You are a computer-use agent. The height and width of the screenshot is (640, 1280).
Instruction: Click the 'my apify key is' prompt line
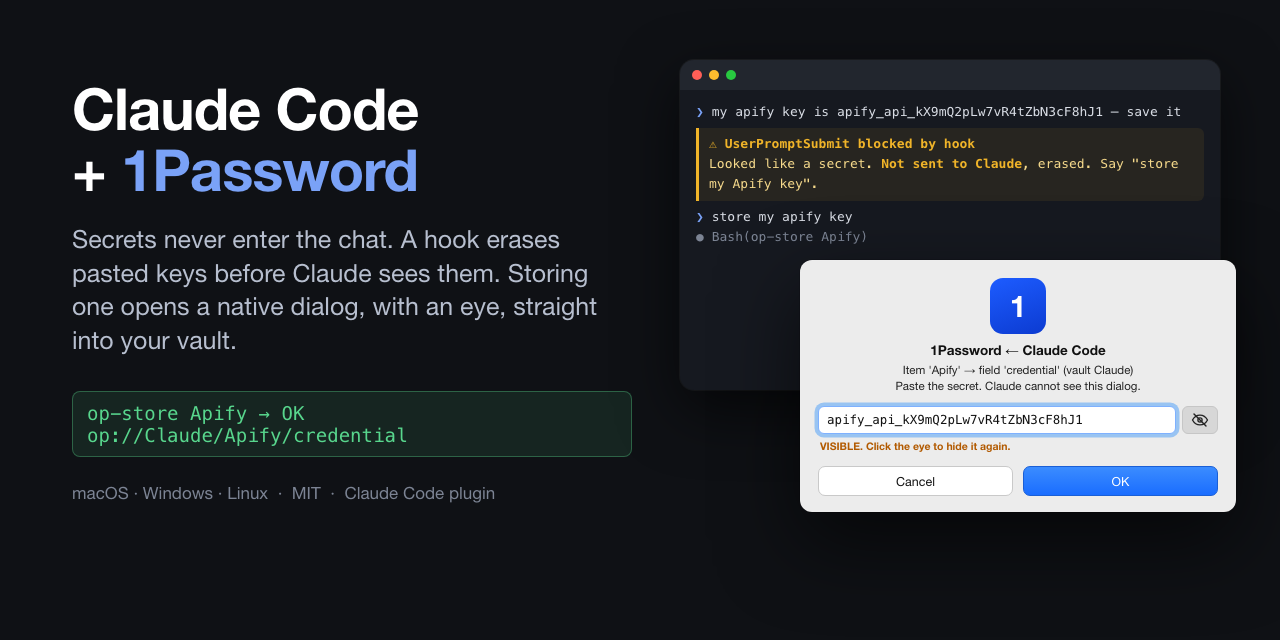(938, 112)
